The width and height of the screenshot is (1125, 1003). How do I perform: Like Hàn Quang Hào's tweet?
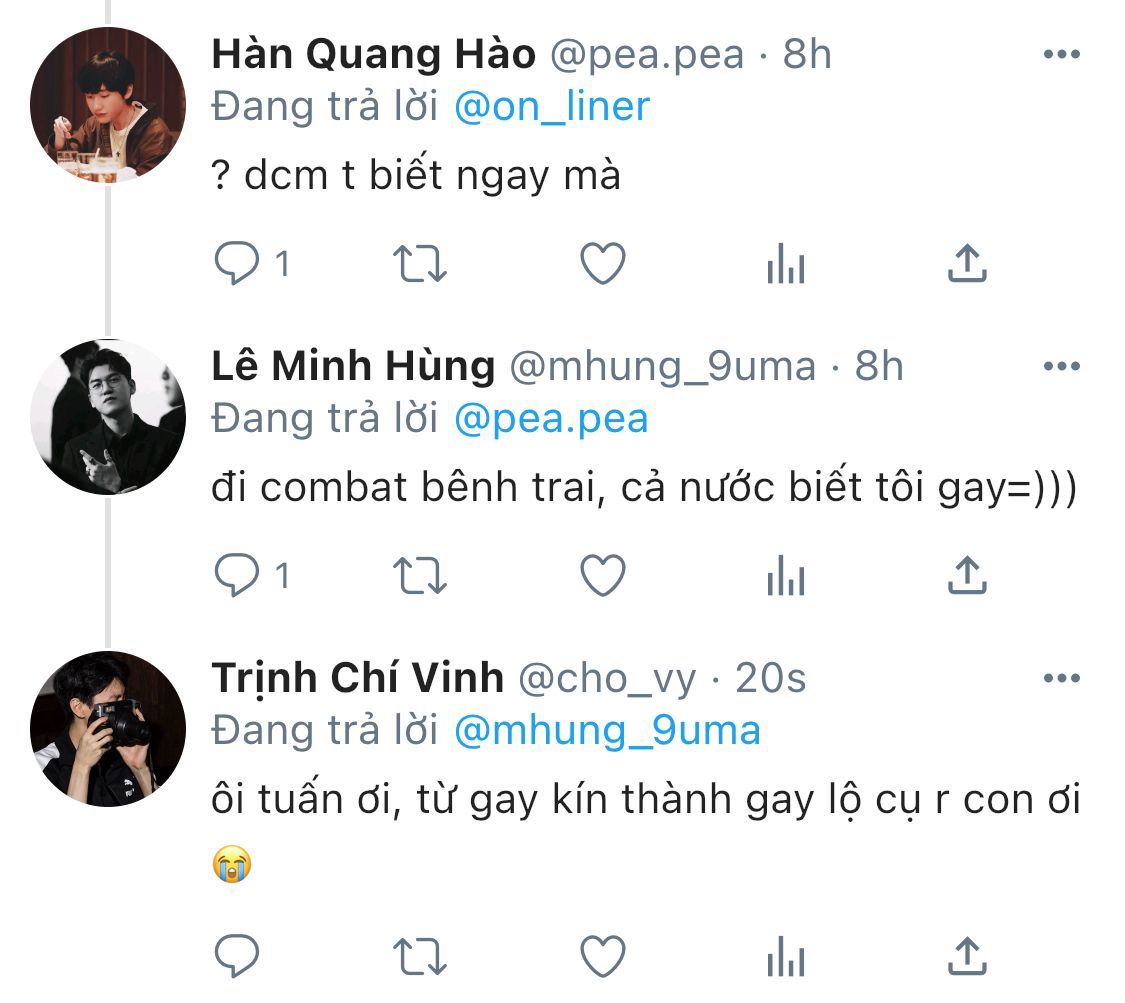pyautogui.click(x=603, y=264)
